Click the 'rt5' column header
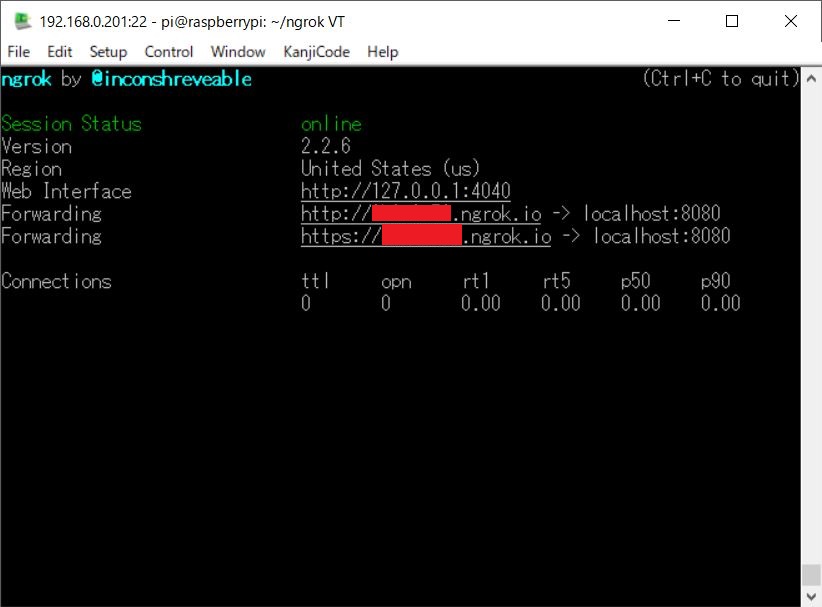This screenshot has width=822, height=607. [556, 281]
